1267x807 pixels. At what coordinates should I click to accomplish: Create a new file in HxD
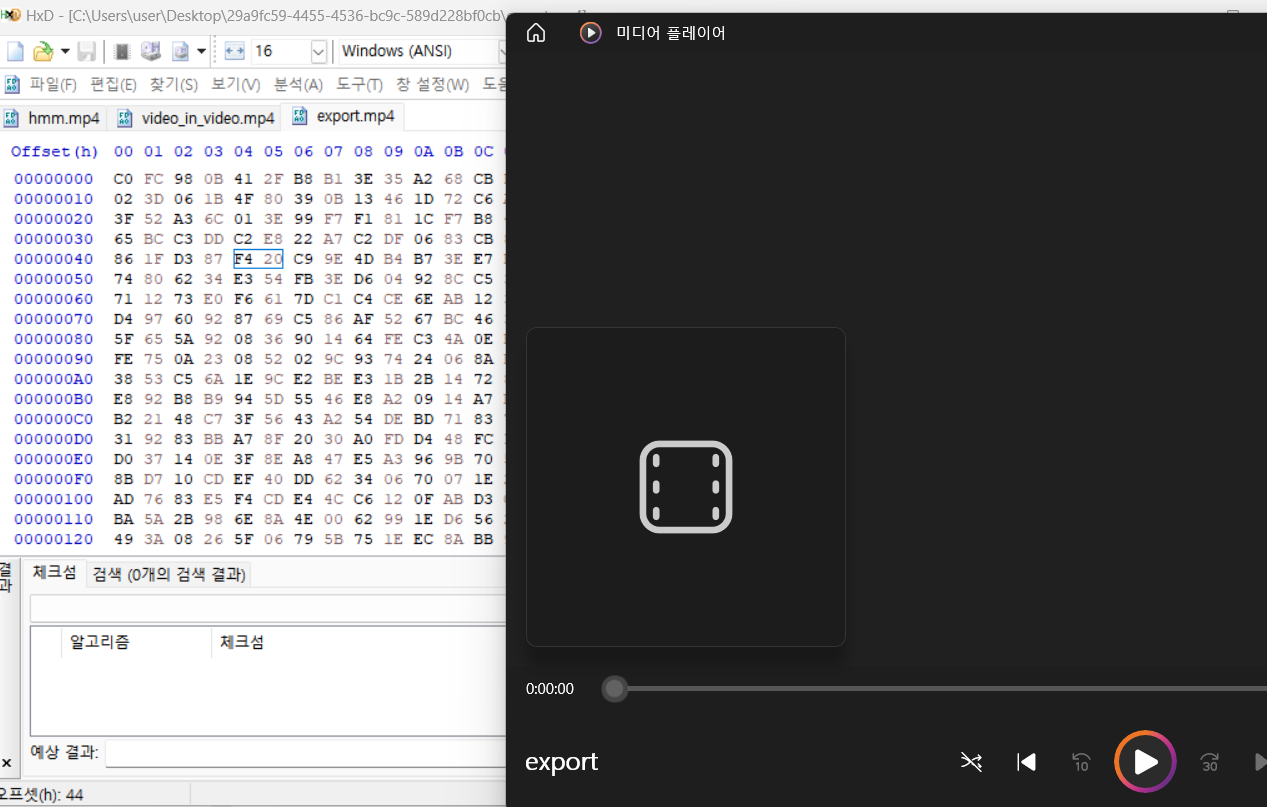pyautogui.click(x=15, y=51)
